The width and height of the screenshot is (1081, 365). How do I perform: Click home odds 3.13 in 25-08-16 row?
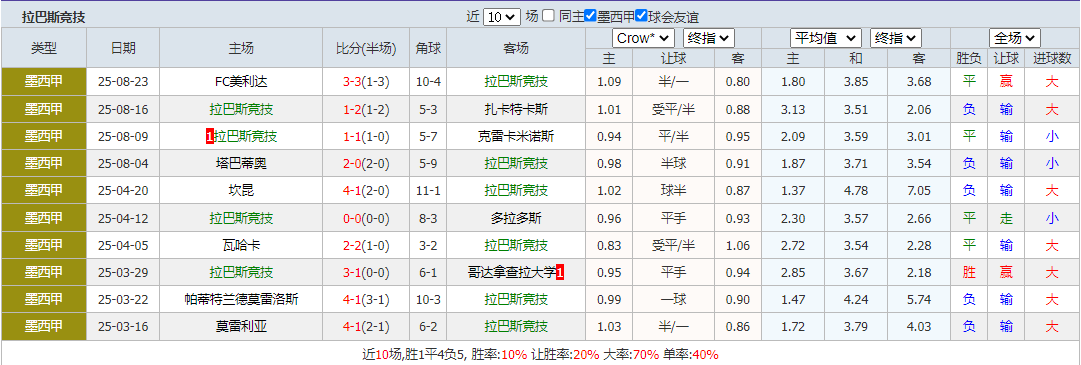(x=793, y=109)
